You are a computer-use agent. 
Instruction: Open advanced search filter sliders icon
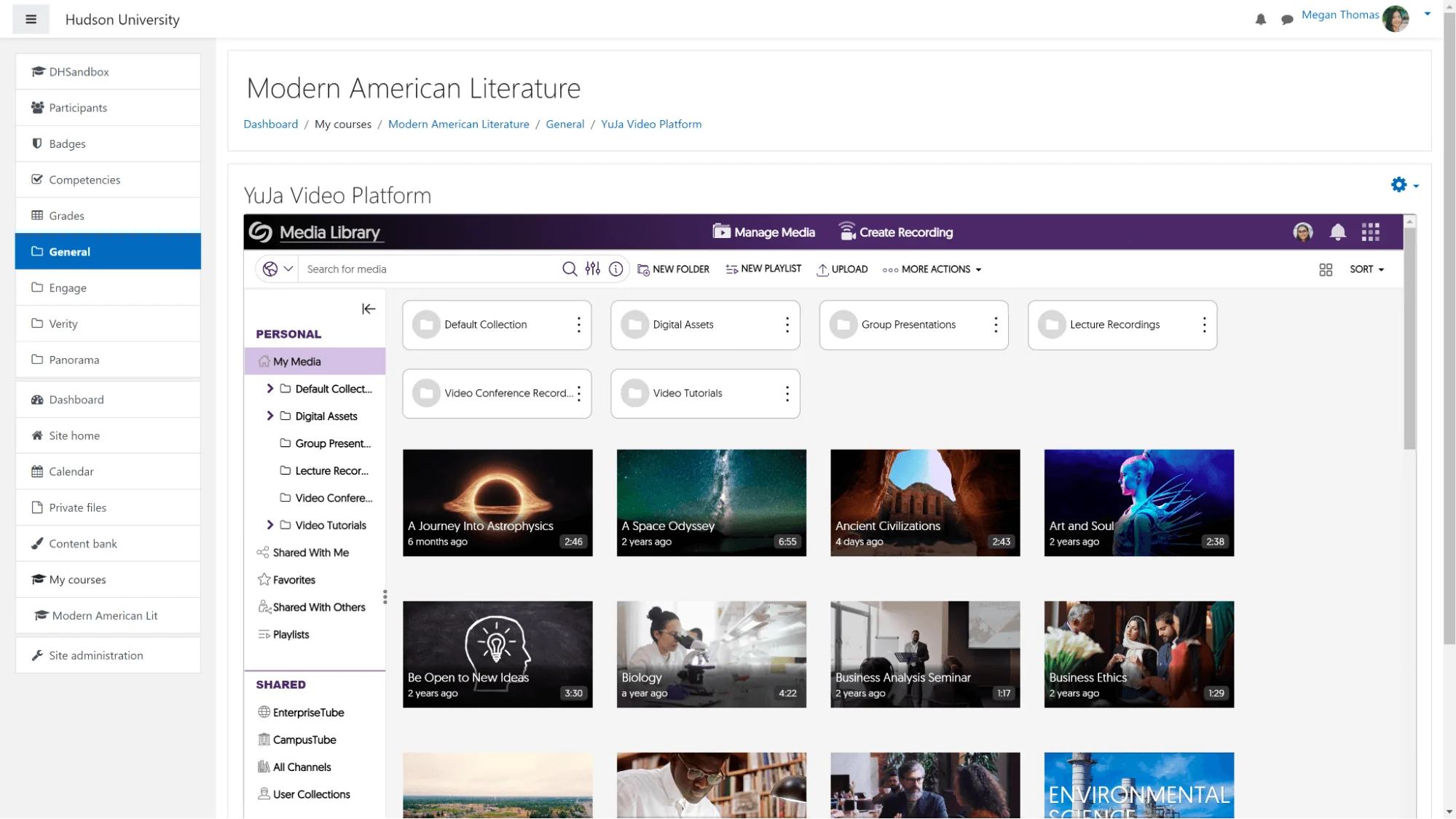click(593, 269)
